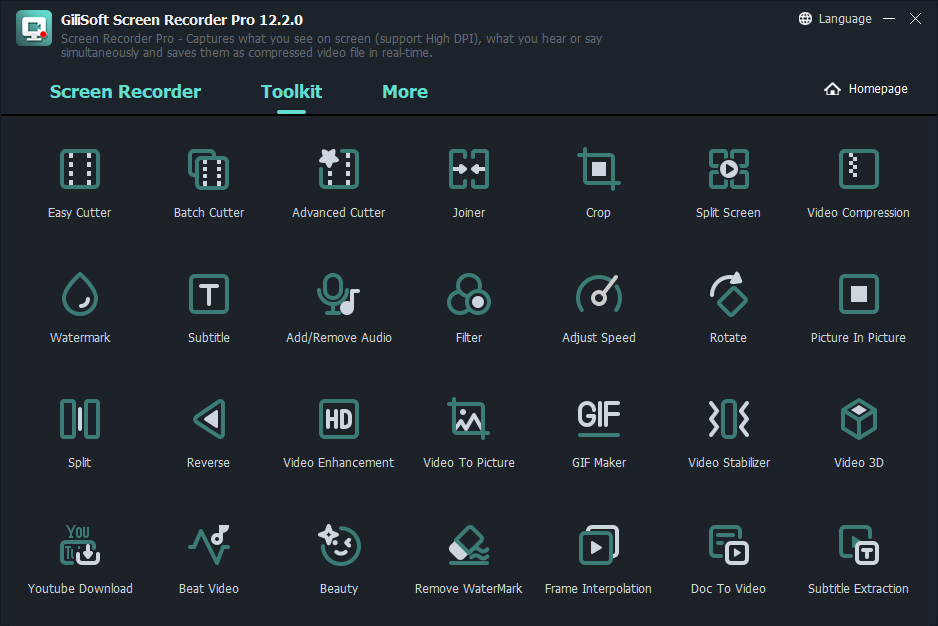Select Video Compression
Image resolution: width=938 pixels, height=626 pixels.
tap(858, 180)
